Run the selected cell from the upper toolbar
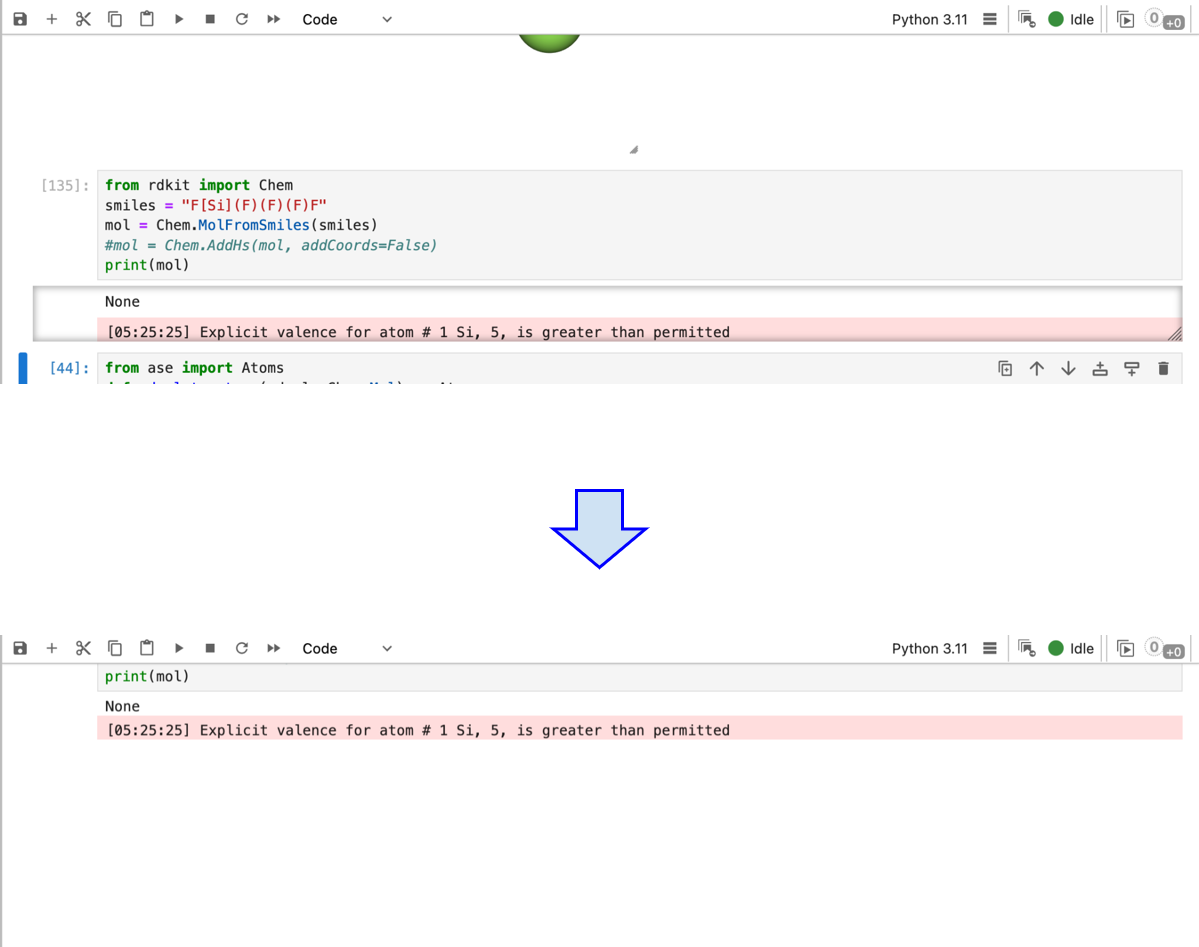The width and height of the screenshot is (1199, 947). pyautogui.click(x=179, y=19)
